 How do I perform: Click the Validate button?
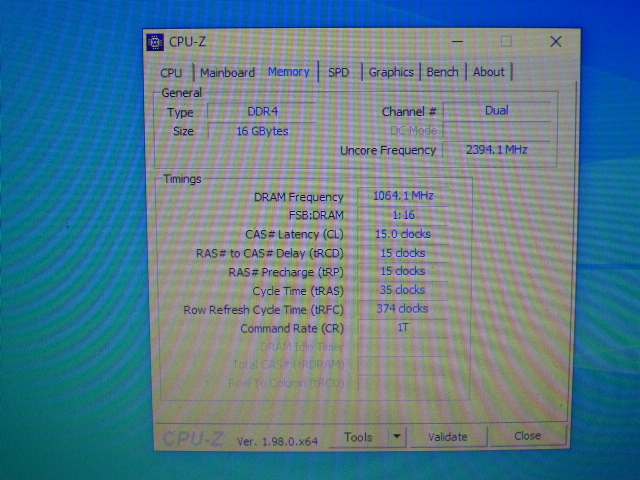448,437
